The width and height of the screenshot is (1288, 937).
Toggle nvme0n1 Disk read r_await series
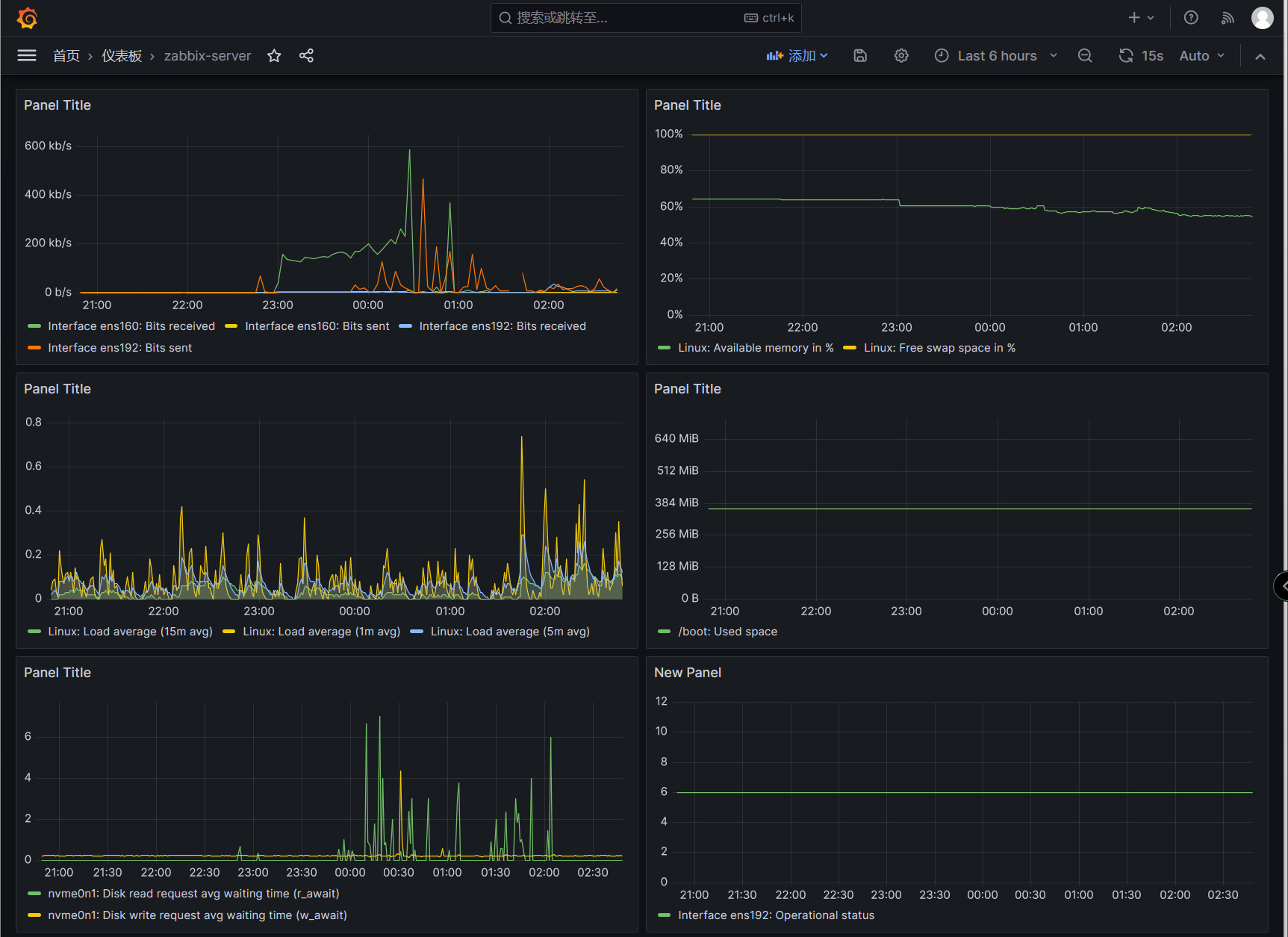(193, 894)
